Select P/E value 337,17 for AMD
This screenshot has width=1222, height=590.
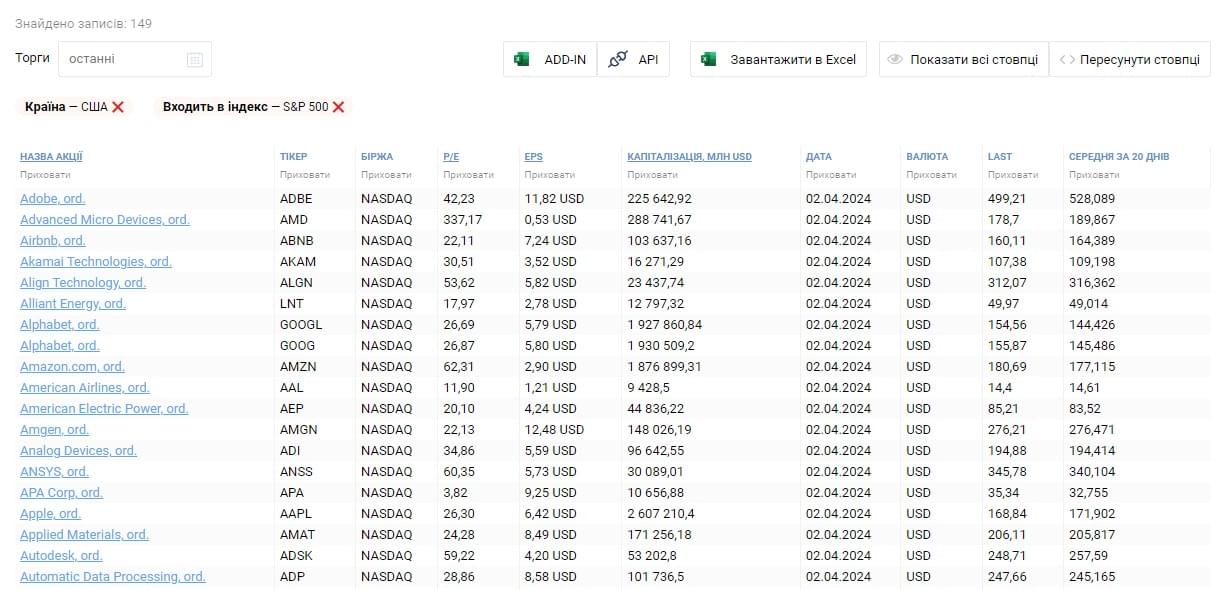coord(462,219)
